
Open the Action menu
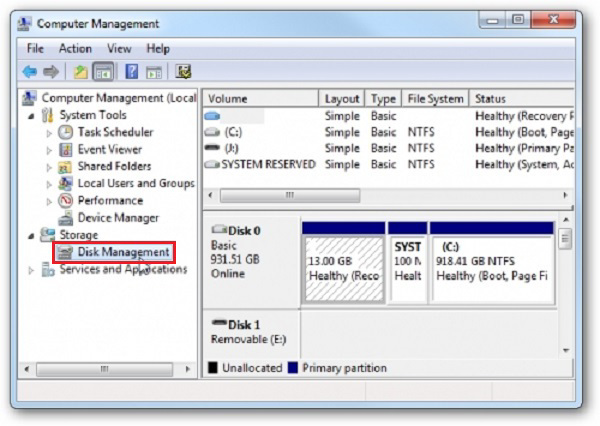(75, 48)
